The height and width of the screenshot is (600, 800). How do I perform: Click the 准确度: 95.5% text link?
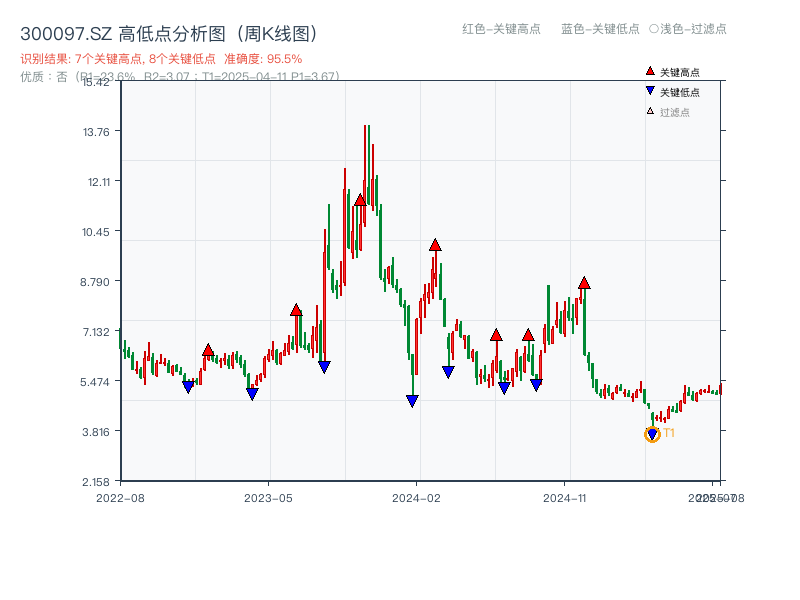pyautogui.click(x=262, y=57)
